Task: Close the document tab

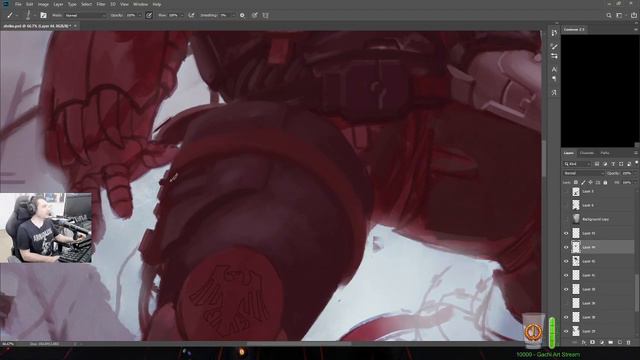Action: (x=76, y=26)
